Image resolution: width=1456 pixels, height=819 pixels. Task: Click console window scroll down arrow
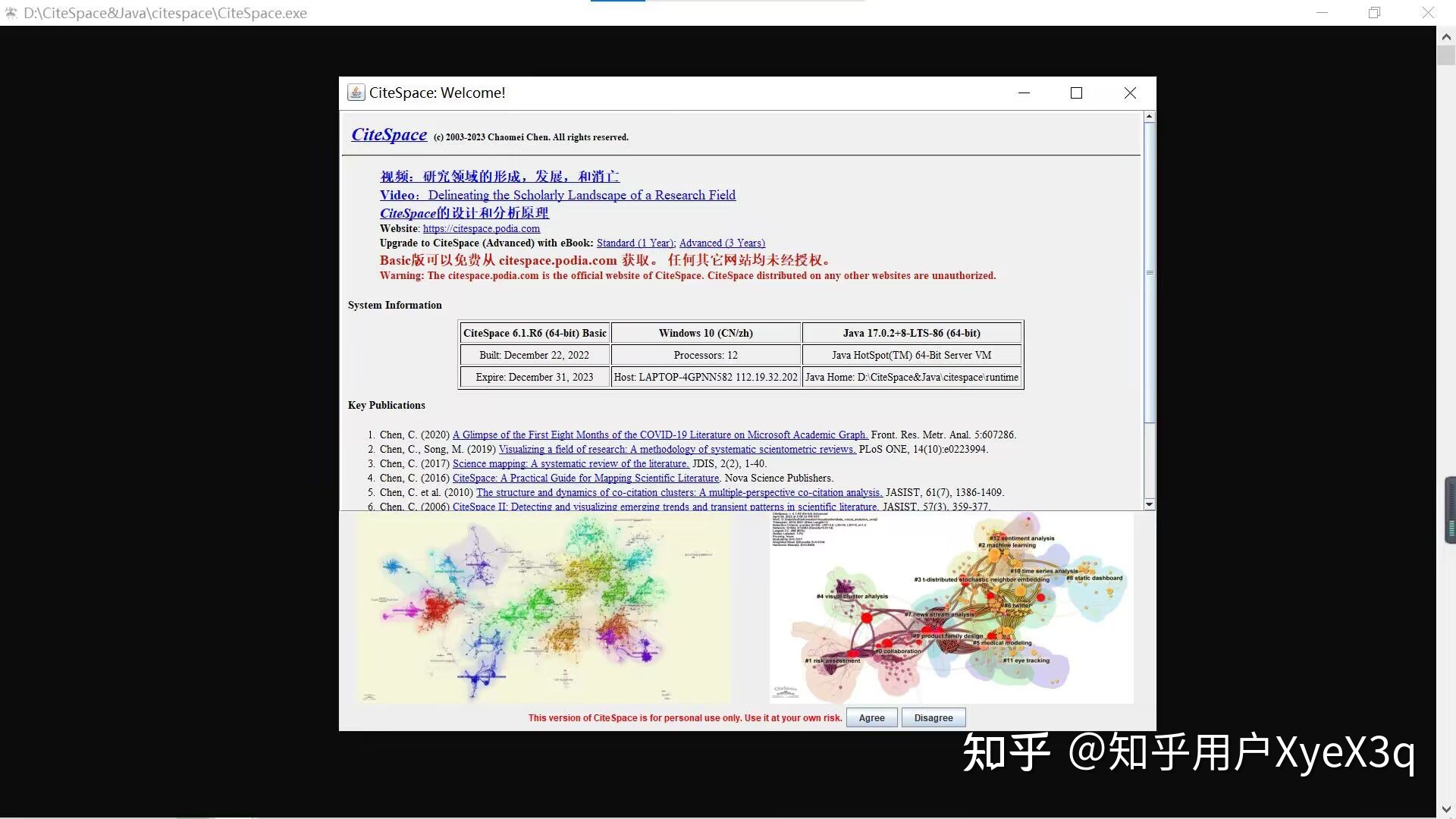pos(1446,809)
